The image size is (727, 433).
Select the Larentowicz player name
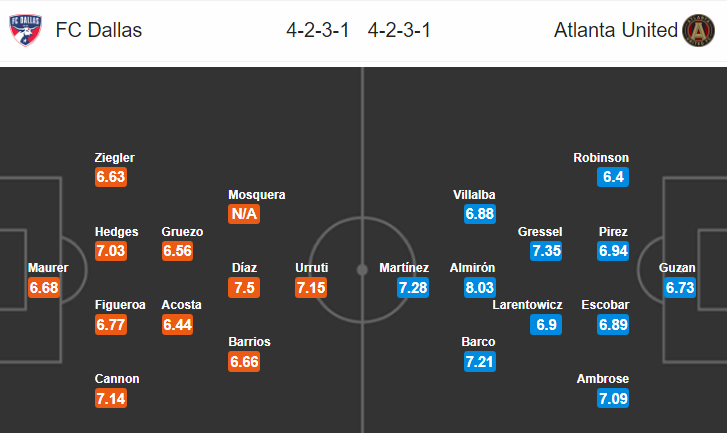(527, 305)
